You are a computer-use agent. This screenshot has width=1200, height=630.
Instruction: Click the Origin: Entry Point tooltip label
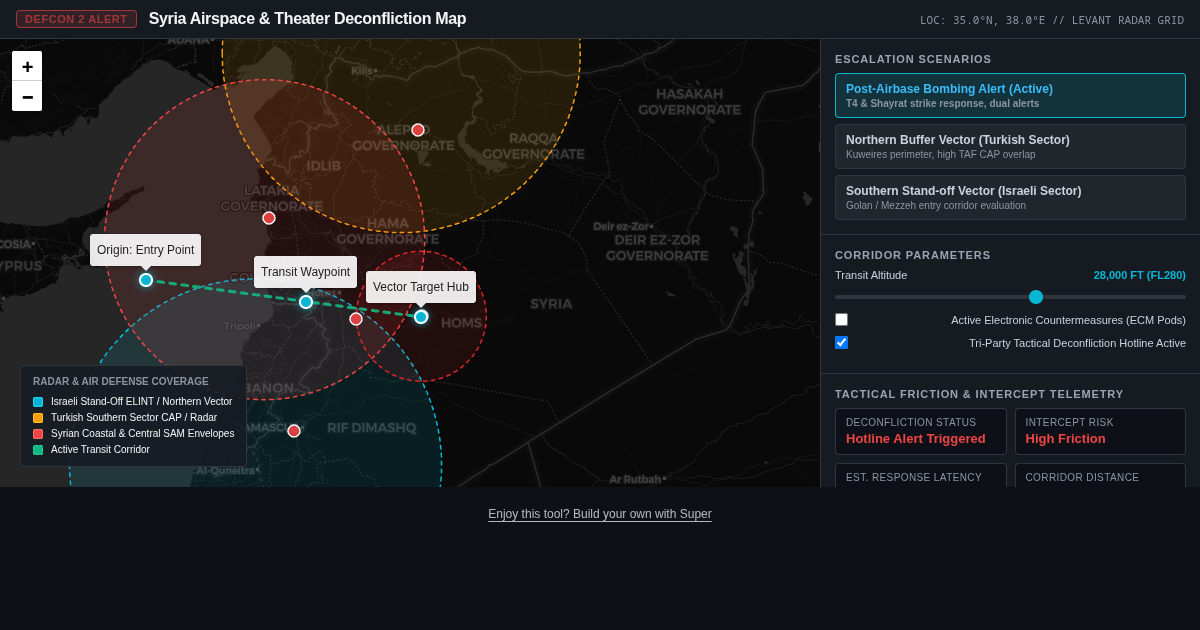click(146, 250)
